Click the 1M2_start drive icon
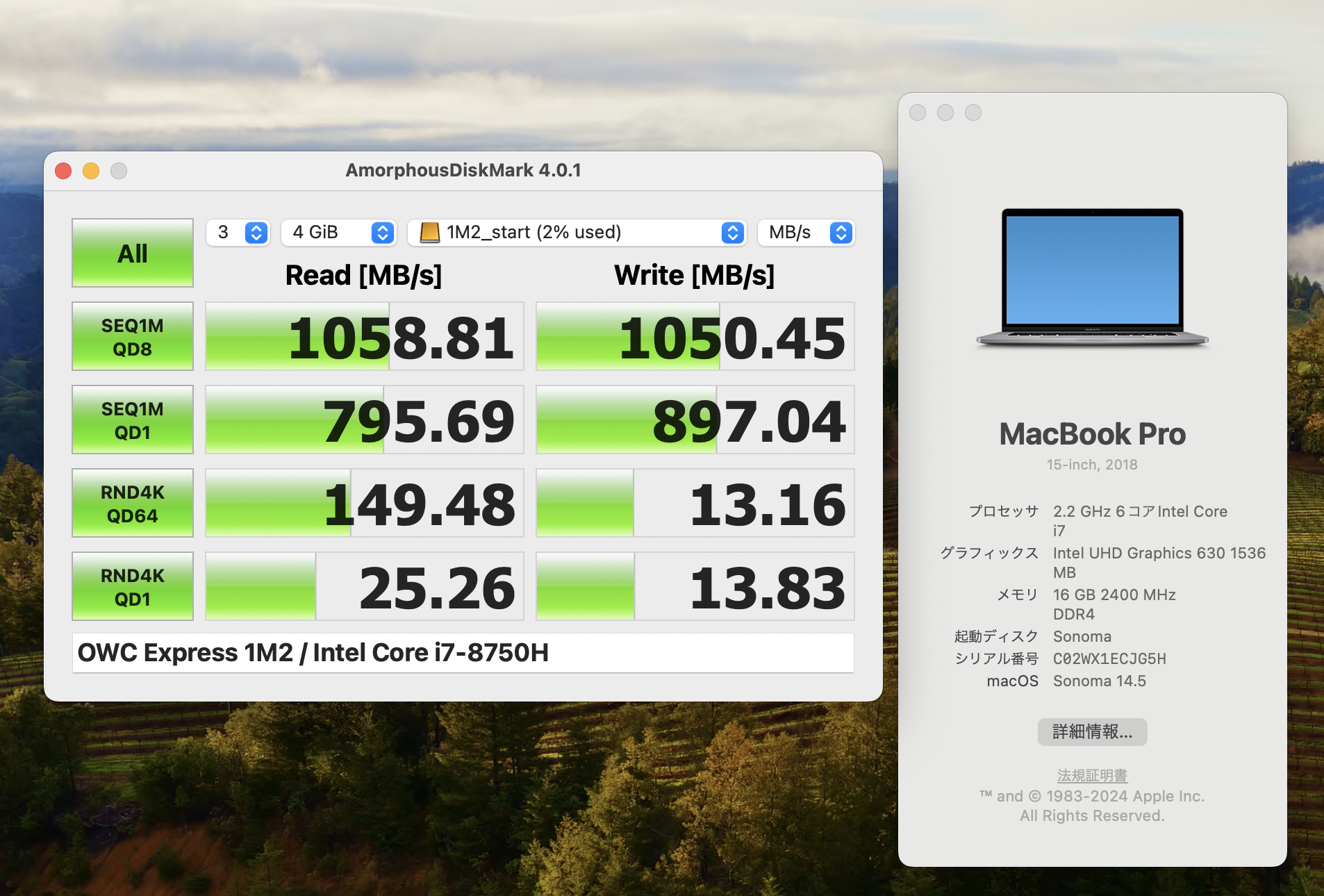This screenshot has height=896, width=1324. coord(430,233)
